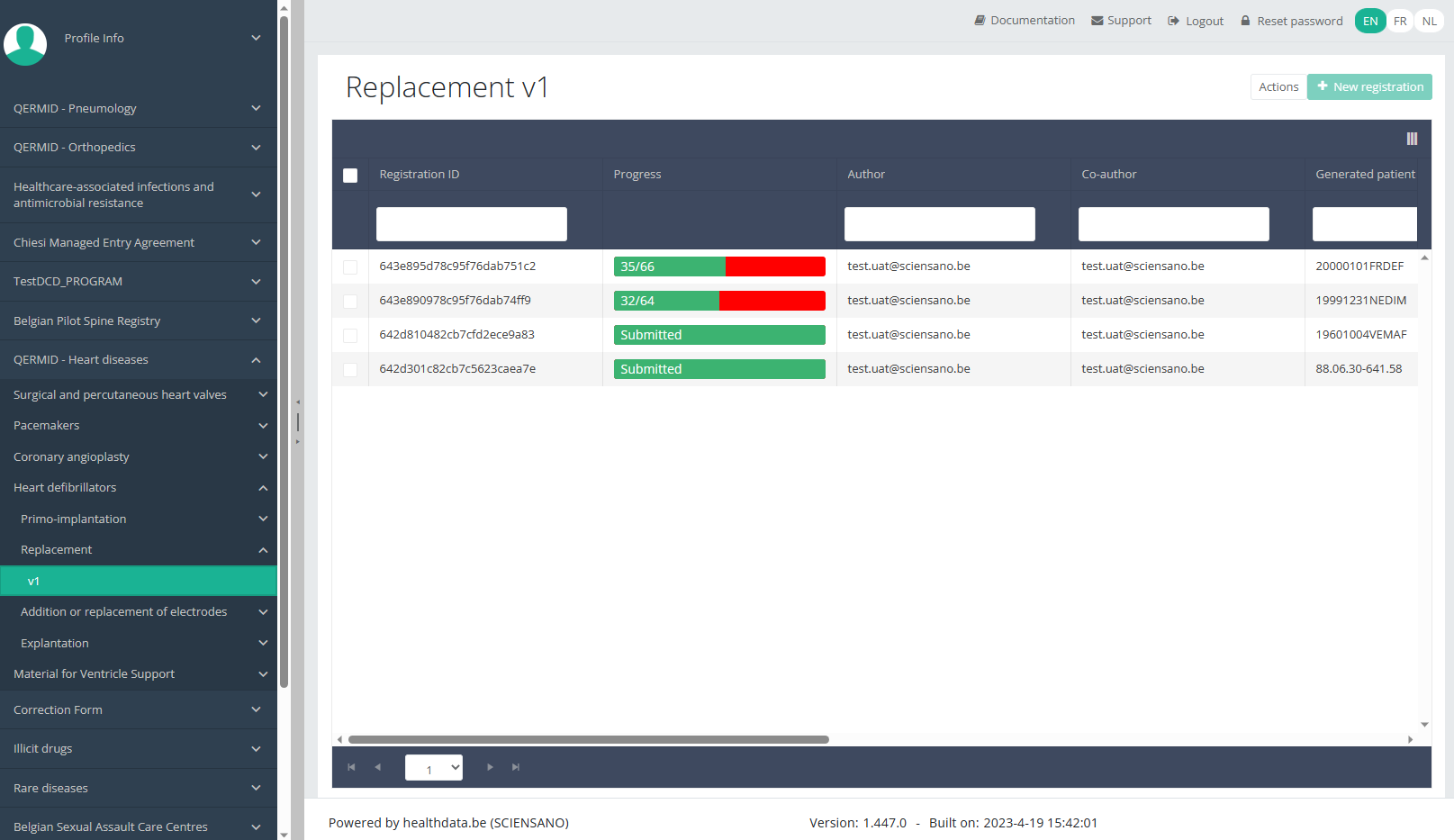Click the profile avatar icon
Screen dimensions: 1454x840
tap(25, 44)
